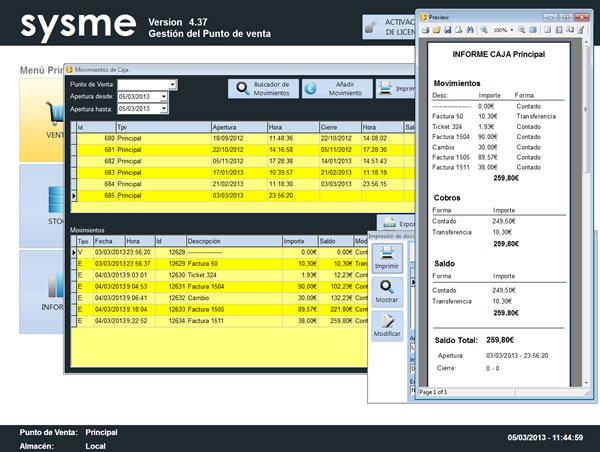Image resolution: width=600 pixels, height=452 pixels.
Task: Click the 'Local' Almacén status text
Action: point(95,446)
